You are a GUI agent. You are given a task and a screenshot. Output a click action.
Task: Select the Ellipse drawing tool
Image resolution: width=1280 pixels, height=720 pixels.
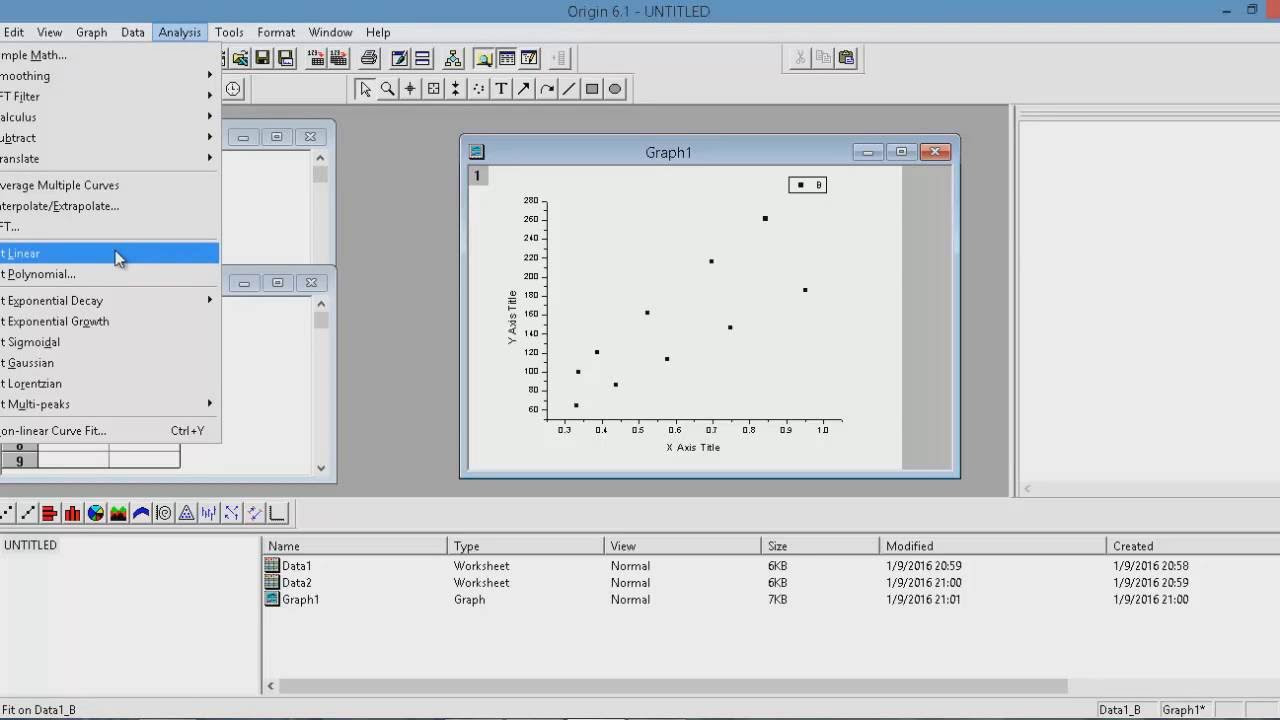[615, 89]
